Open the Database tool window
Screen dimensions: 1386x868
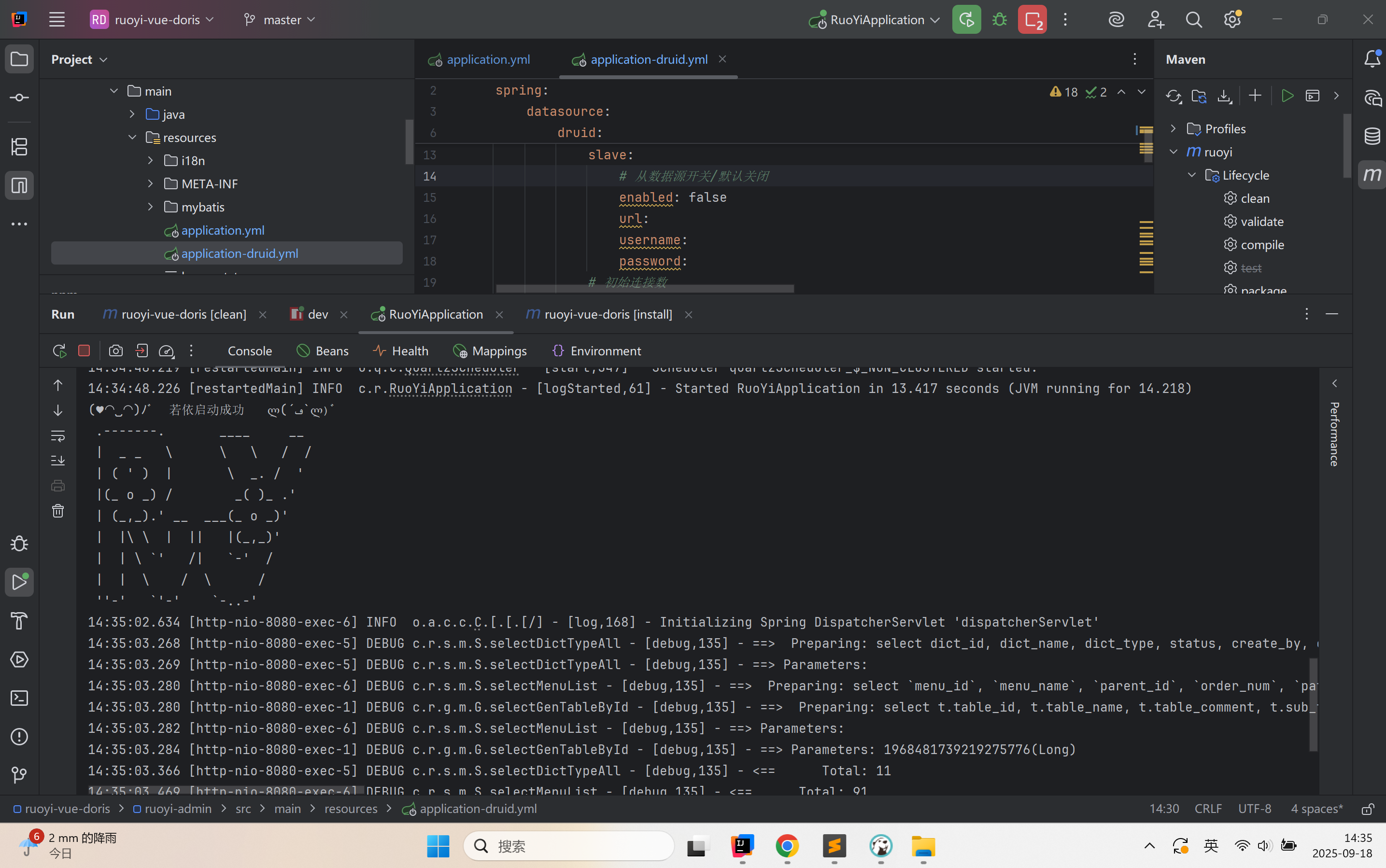(1372, 136)
